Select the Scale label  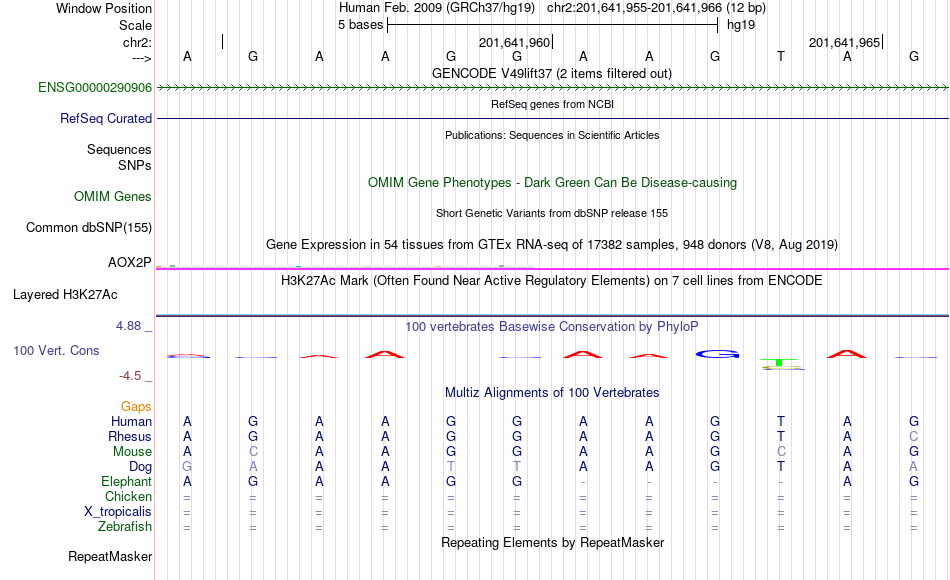[x=135, y=25]
